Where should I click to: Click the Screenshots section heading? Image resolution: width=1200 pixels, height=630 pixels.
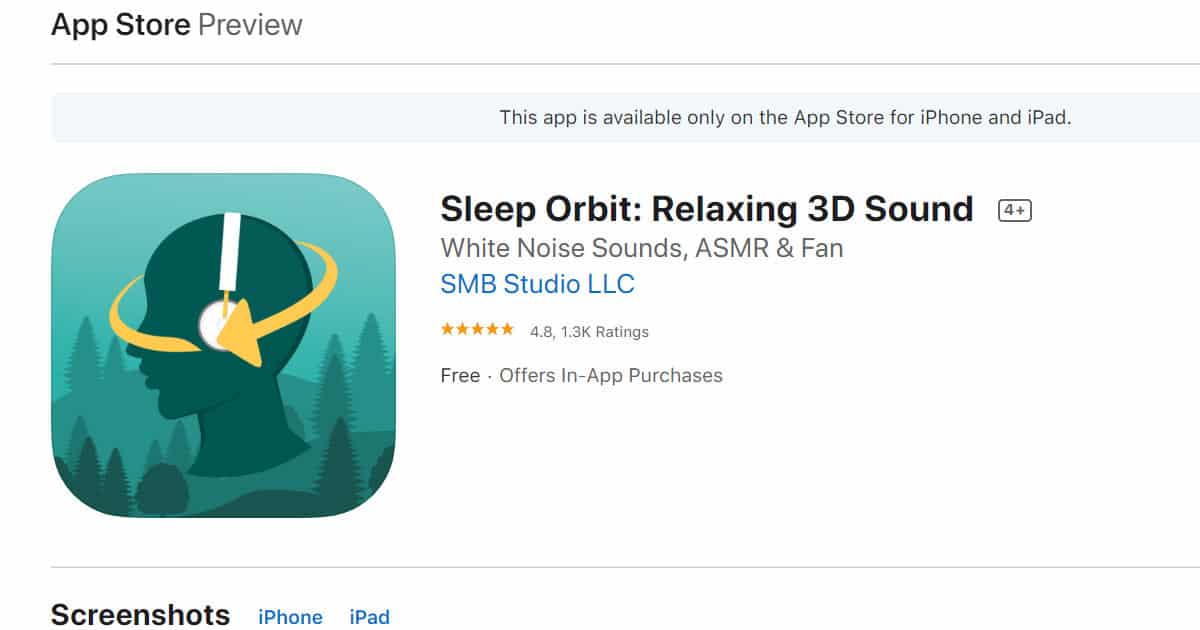[140, 614]
